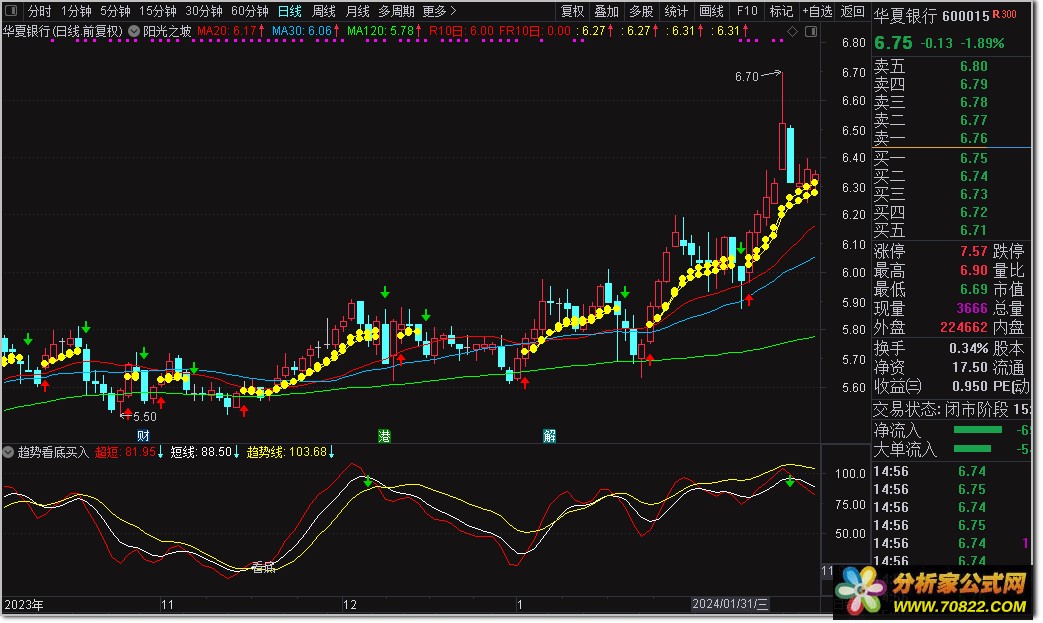Image resolution: width=1043 pixels, height=623 pixels.
Task: Select the 15分钟 period
Action: [157, 11]
